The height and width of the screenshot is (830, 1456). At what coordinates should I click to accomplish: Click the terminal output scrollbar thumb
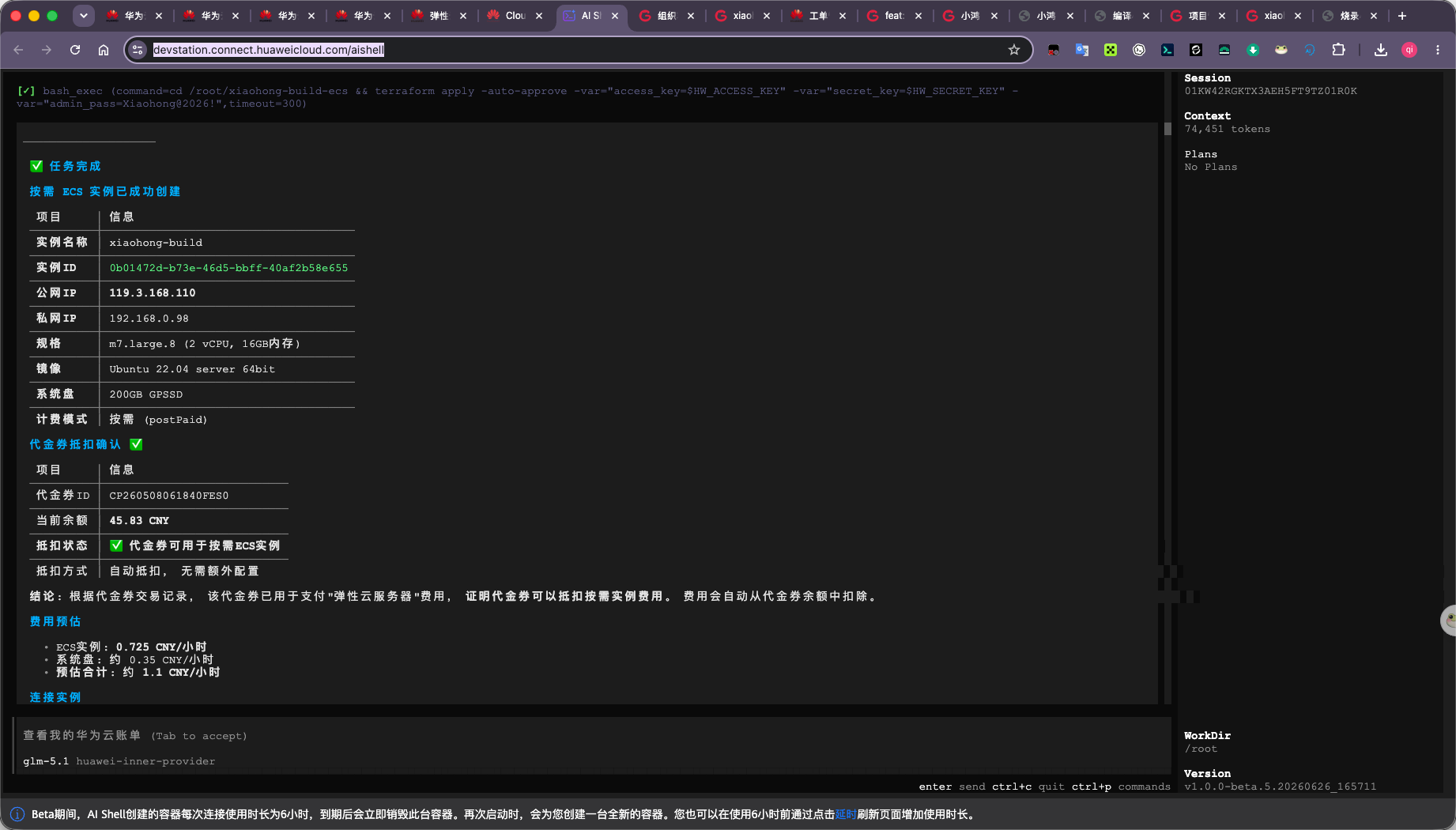pos(1167,129)
